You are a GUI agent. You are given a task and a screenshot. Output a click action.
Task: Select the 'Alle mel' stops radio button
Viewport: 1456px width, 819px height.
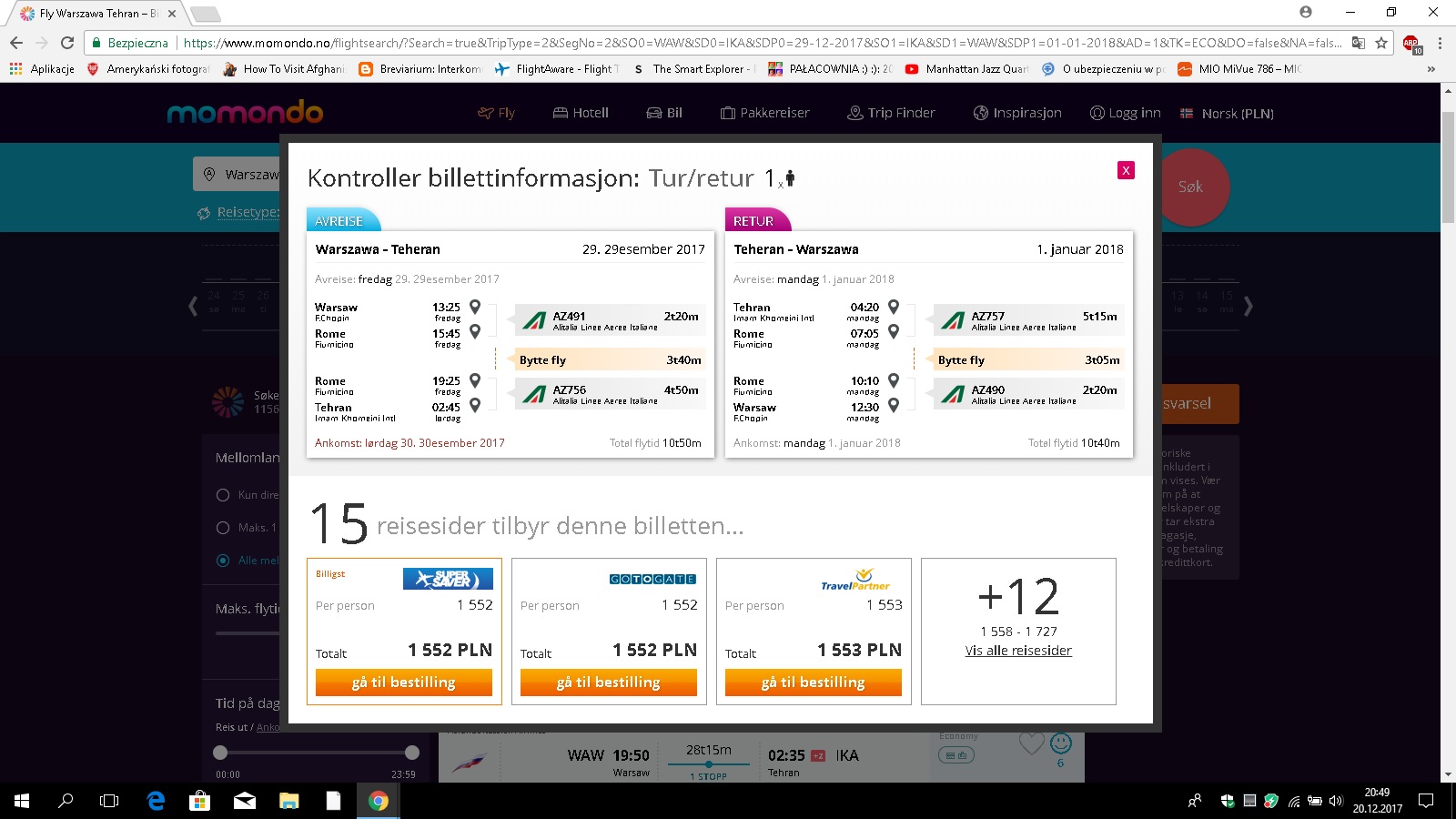[223, 561]
